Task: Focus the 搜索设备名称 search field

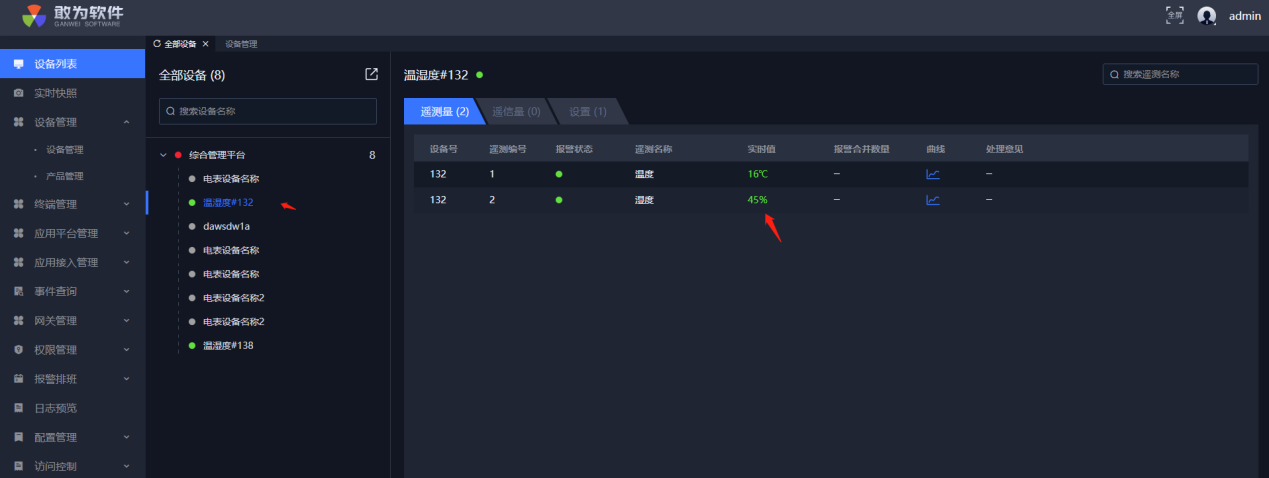Action: [x=268, y=111]
